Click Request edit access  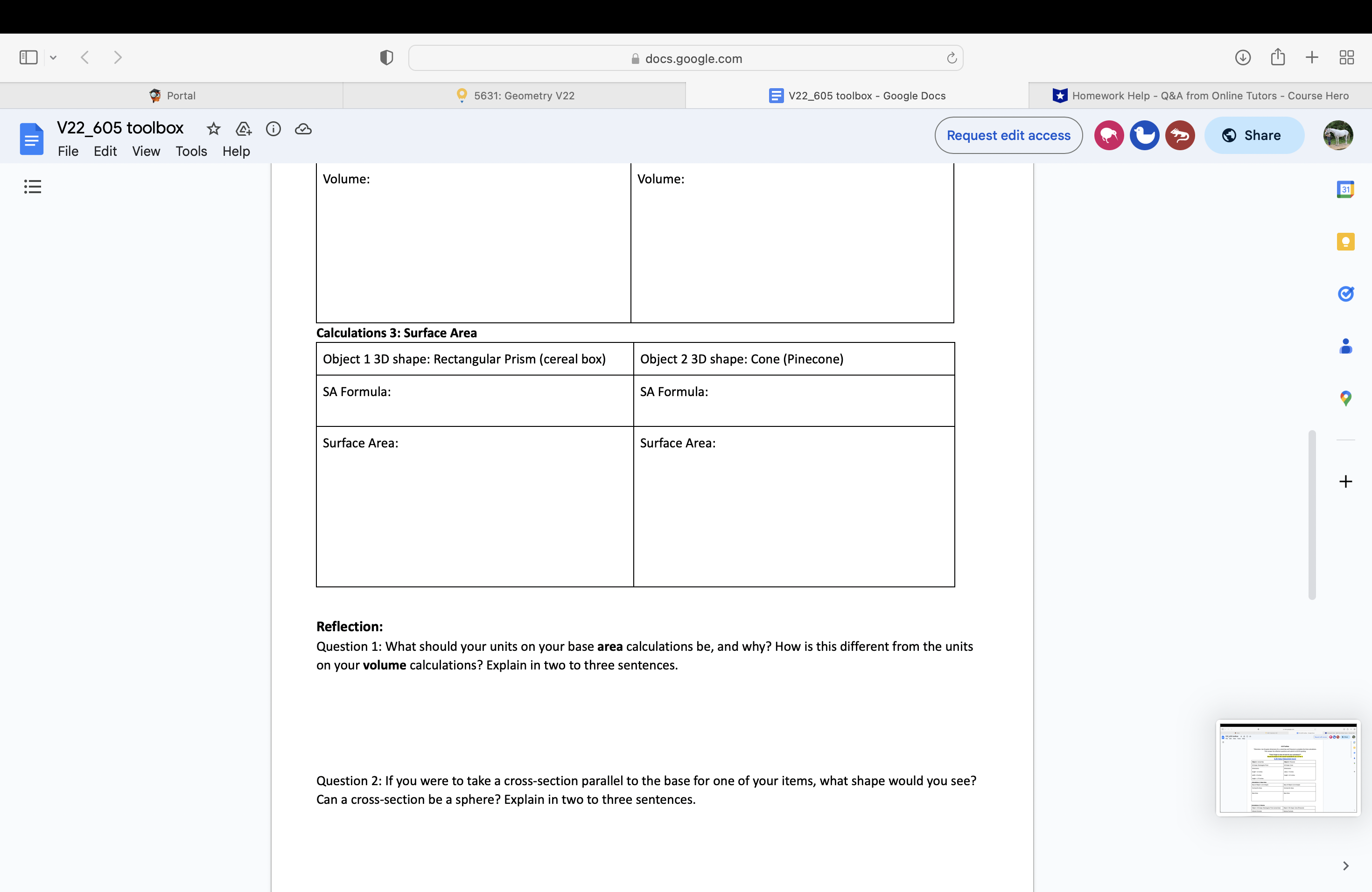click(1008, 135)
